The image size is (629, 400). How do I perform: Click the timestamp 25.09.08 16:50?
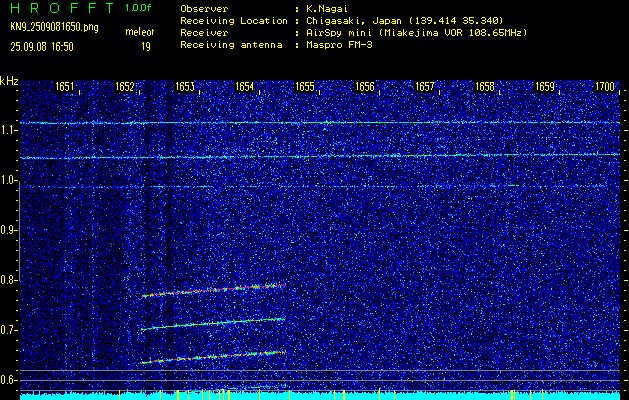[x=42, y=47]
